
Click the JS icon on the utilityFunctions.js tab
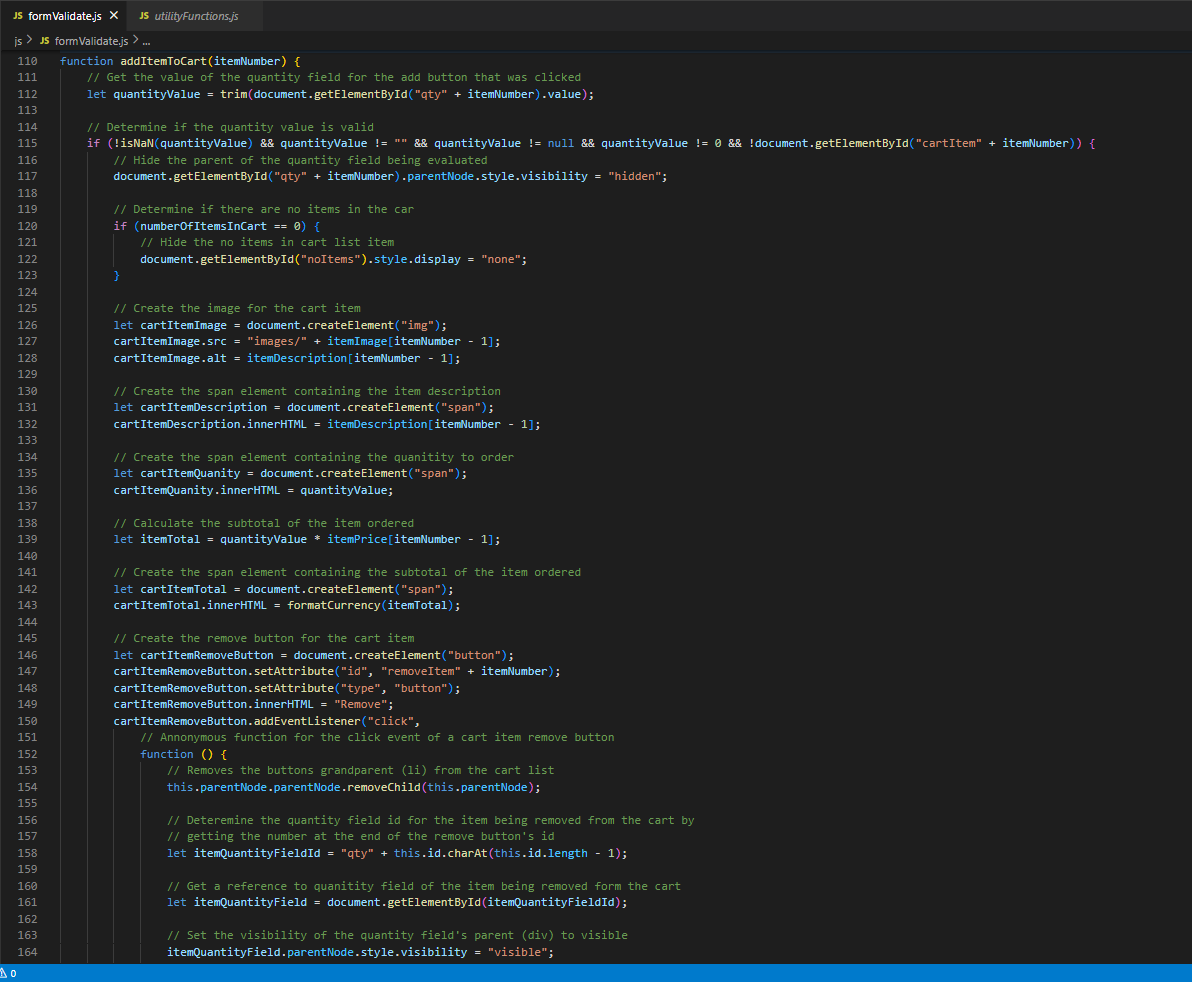click(145, 15)
